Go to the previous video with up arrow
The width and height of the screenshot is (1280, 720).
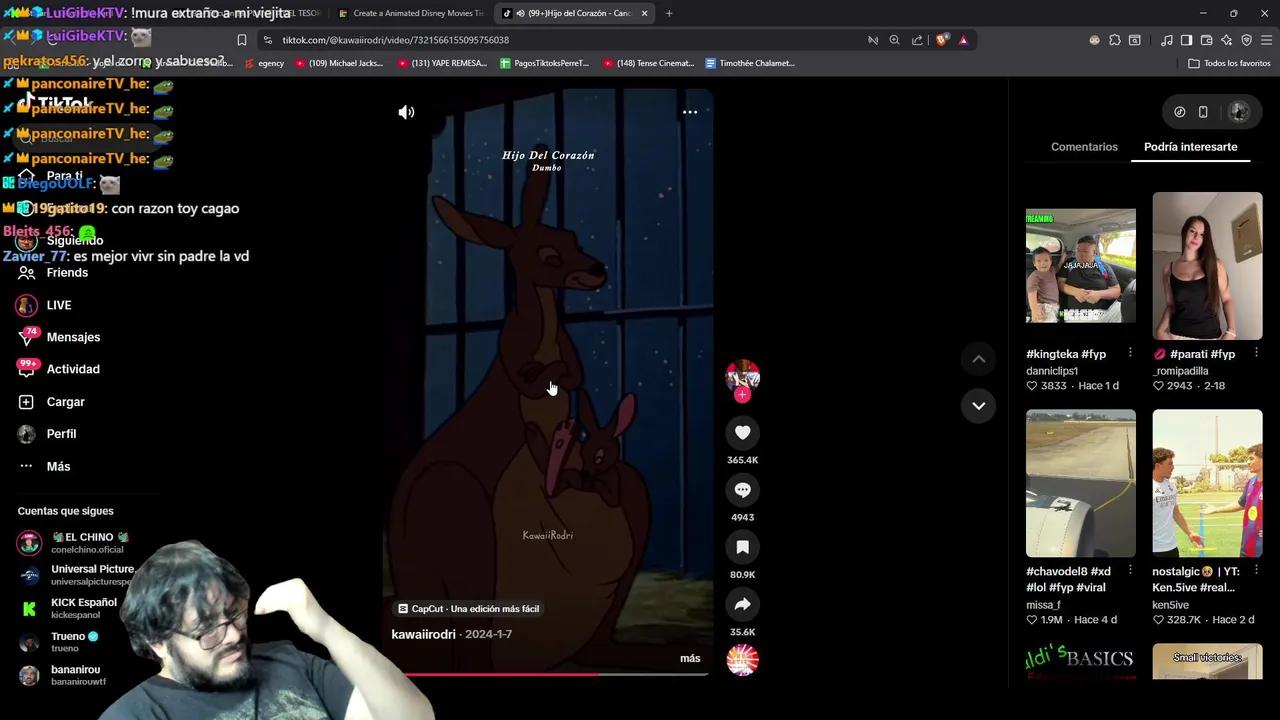tap(979, 359)
